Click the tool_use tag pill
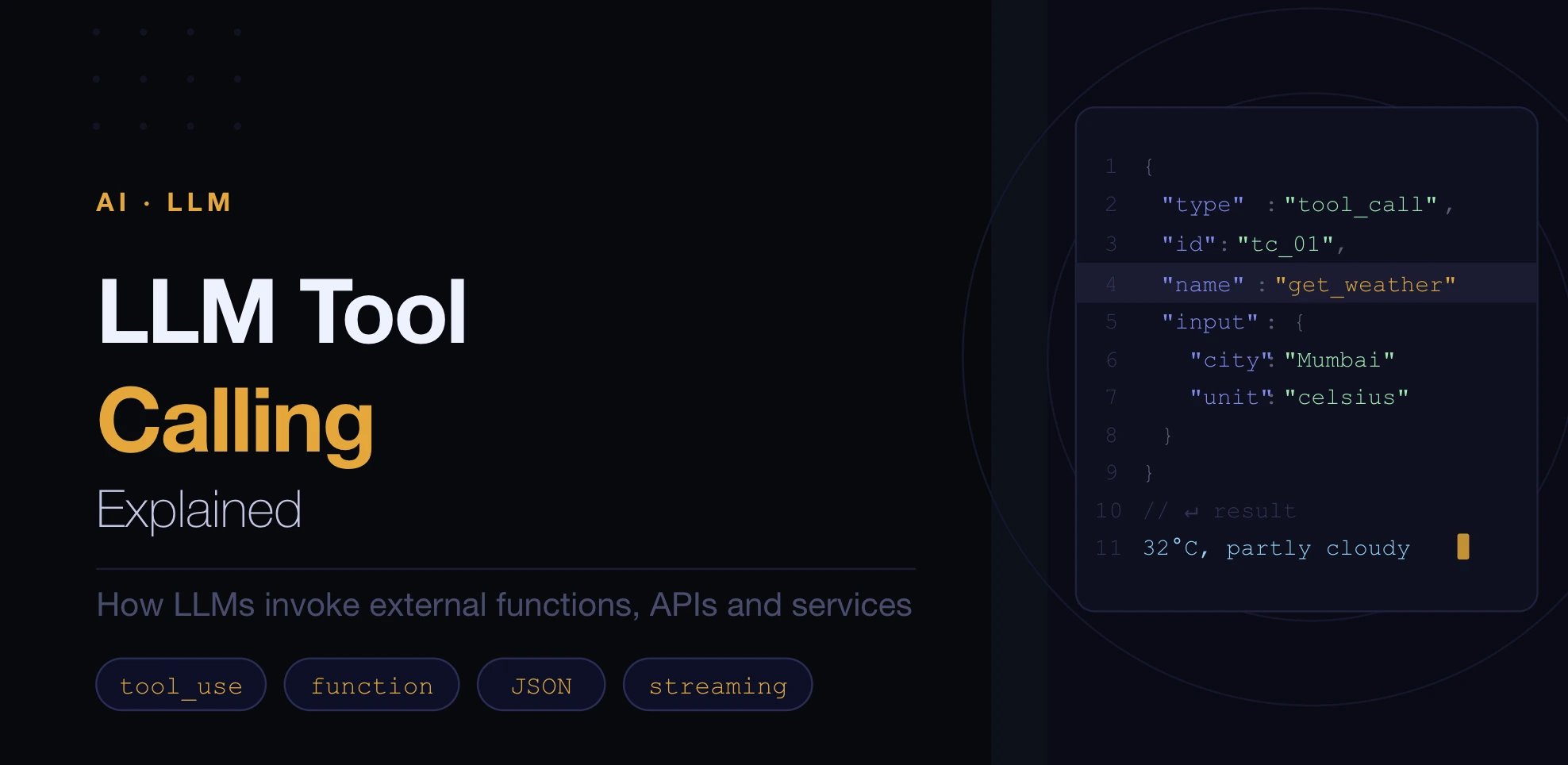The image size is (1568, 765). (x=180, y=684)
